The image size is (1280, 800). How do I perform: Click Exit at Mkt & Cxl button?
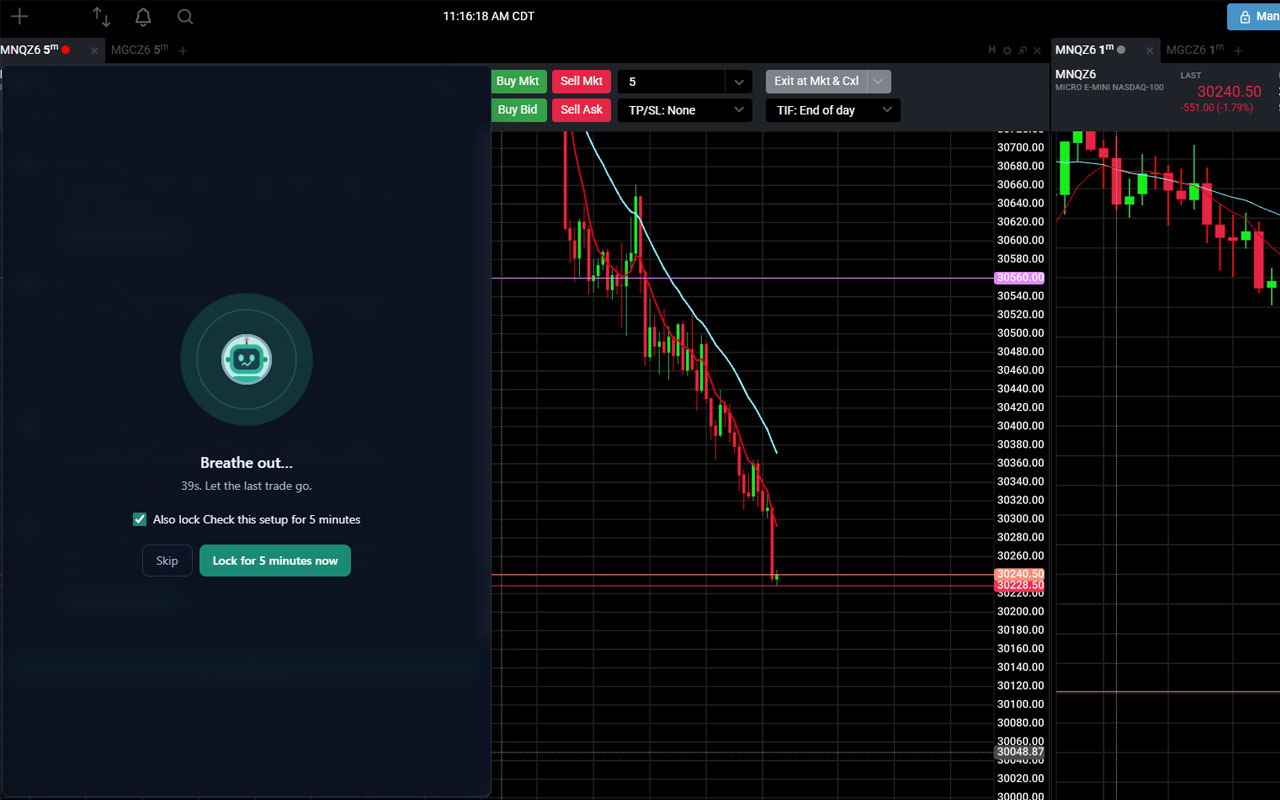[x=816, y=81]
